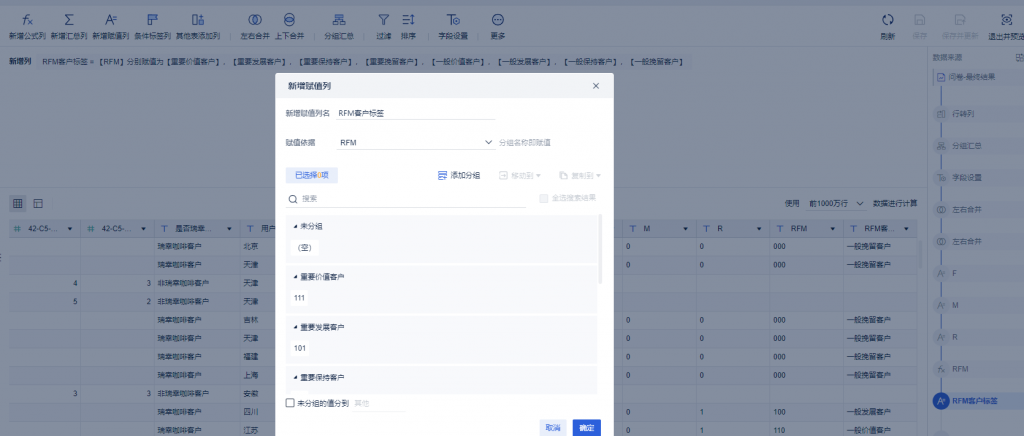
Task: Click the 其他 ungrouped value input field
Action: [379, 404]
